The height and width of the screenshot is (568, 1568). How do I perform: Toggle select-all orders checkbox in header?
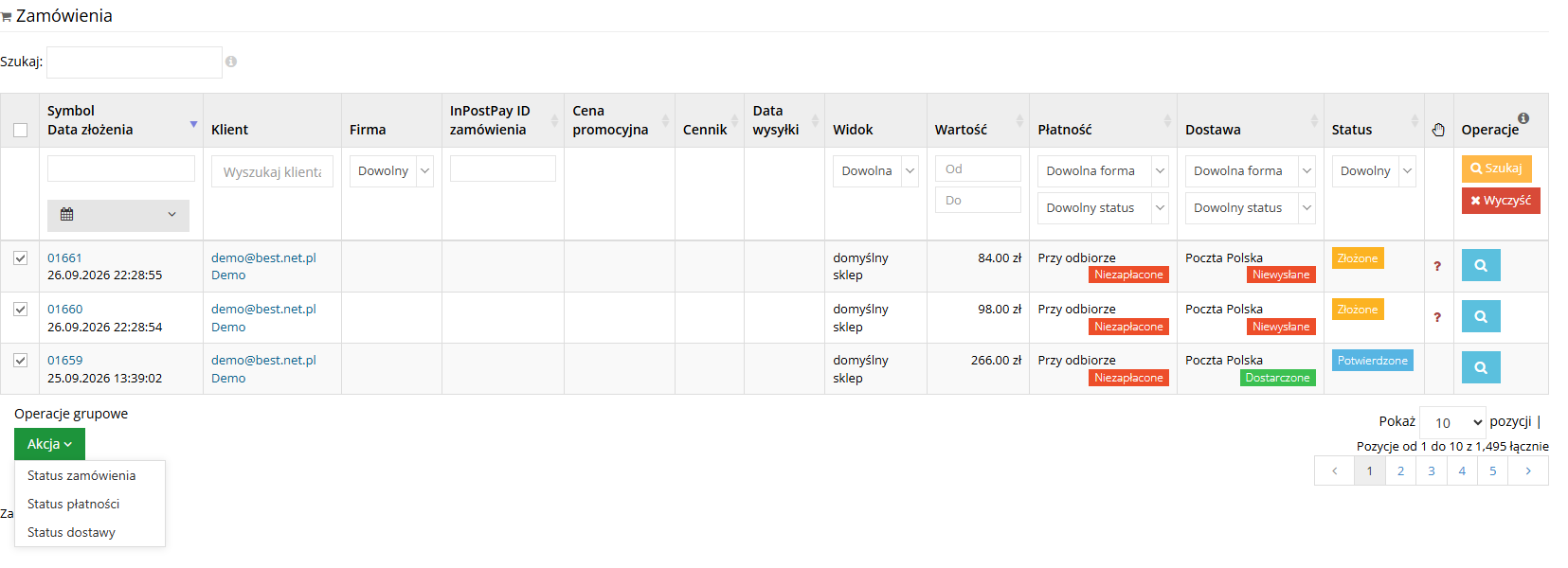(x=20, y=130)
